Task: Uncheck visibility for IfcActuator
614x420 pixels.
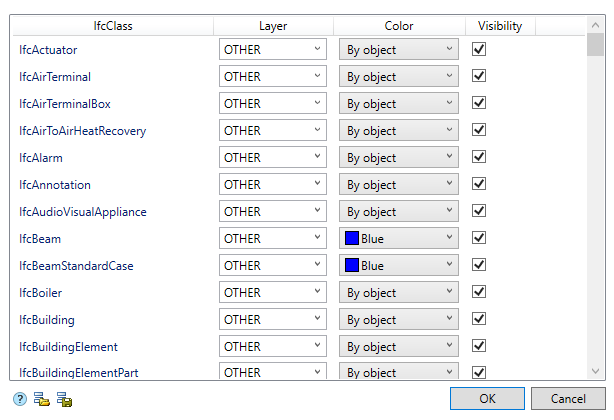Action: (x=479, y=49)
